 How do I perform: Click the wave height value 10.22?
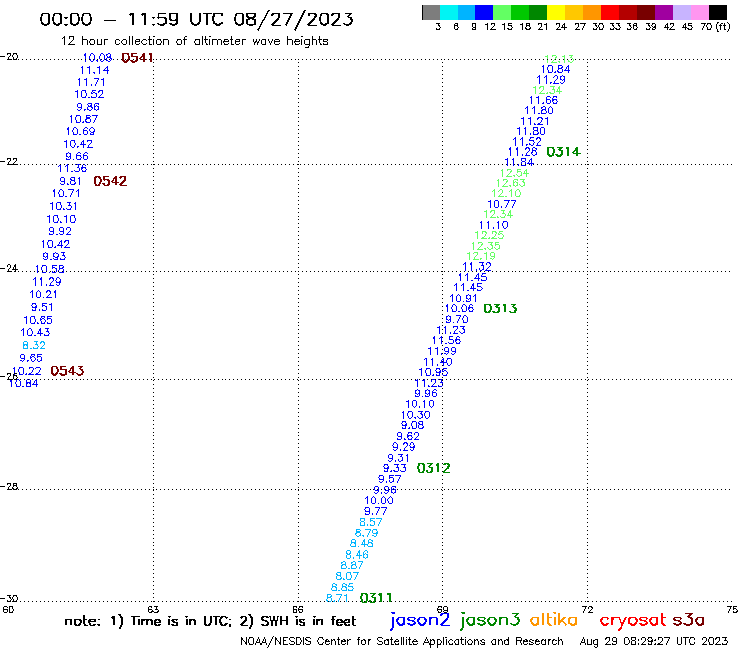[27, 371]
